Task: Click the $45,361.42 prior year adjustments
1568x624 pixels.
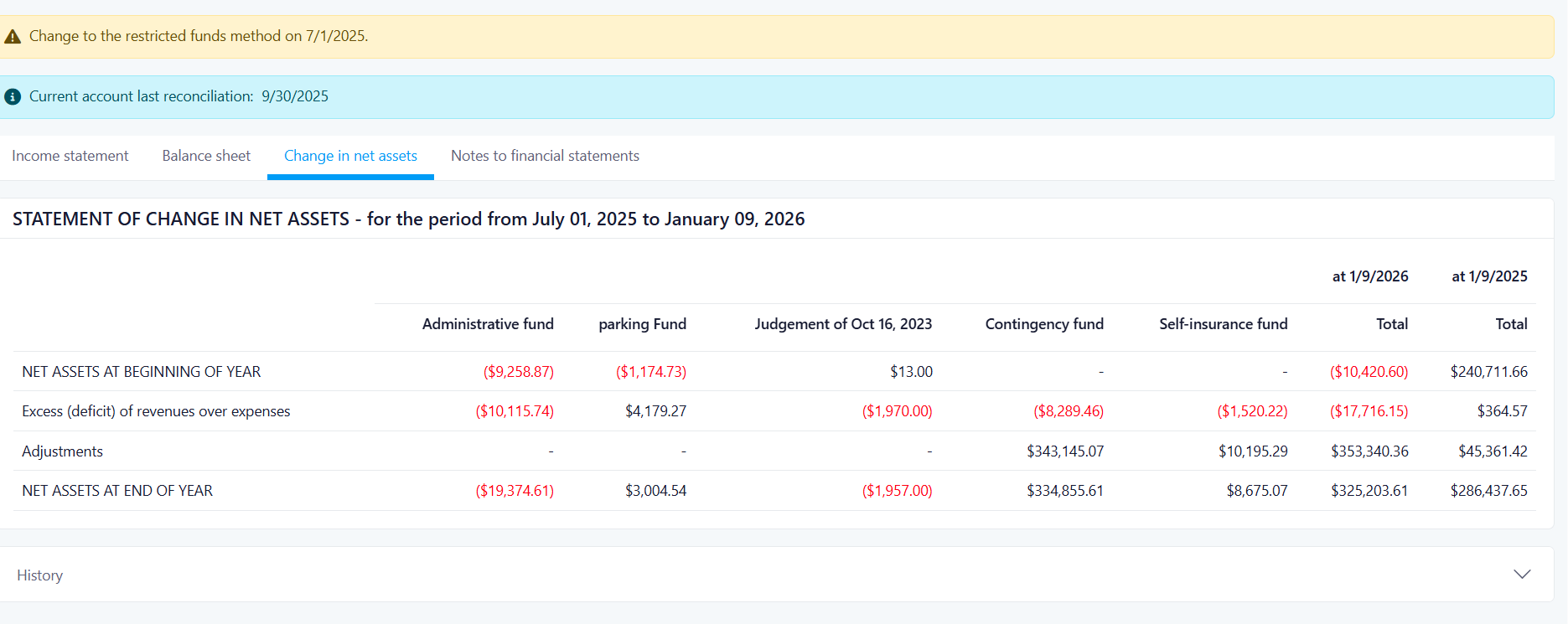Action: tap(1493, 451)
